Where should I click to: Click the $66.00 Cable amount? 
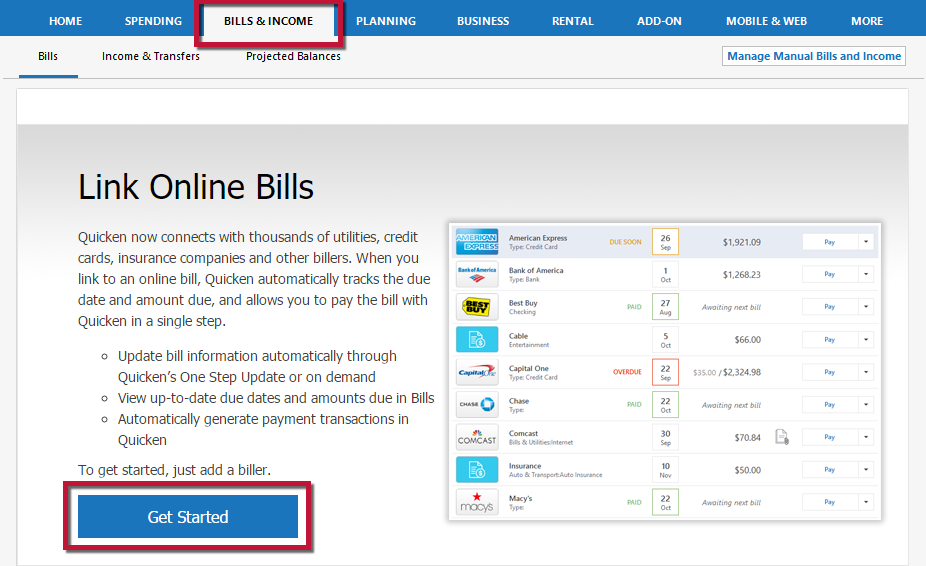click(748, 340)
